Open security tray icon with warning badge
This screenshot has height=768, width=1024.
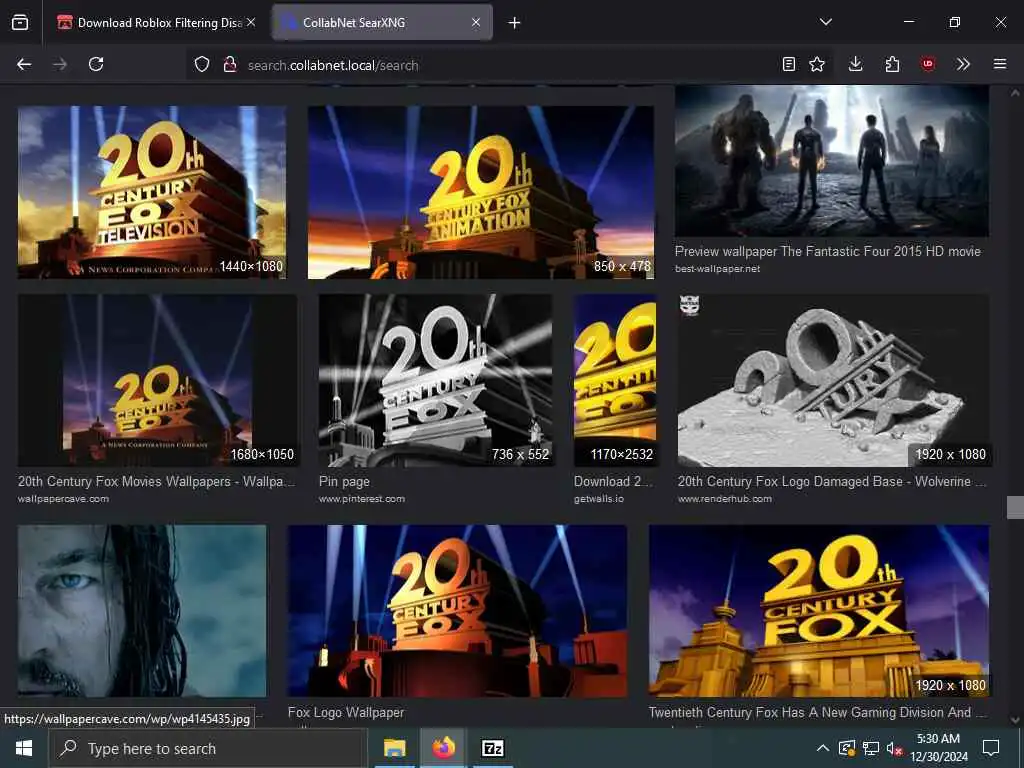847,748
